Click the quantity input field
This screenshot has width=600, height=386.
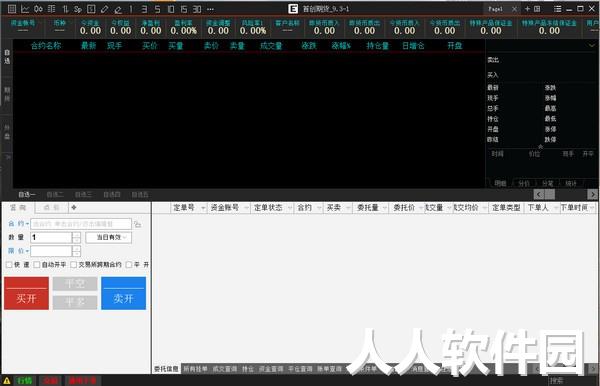51,237
